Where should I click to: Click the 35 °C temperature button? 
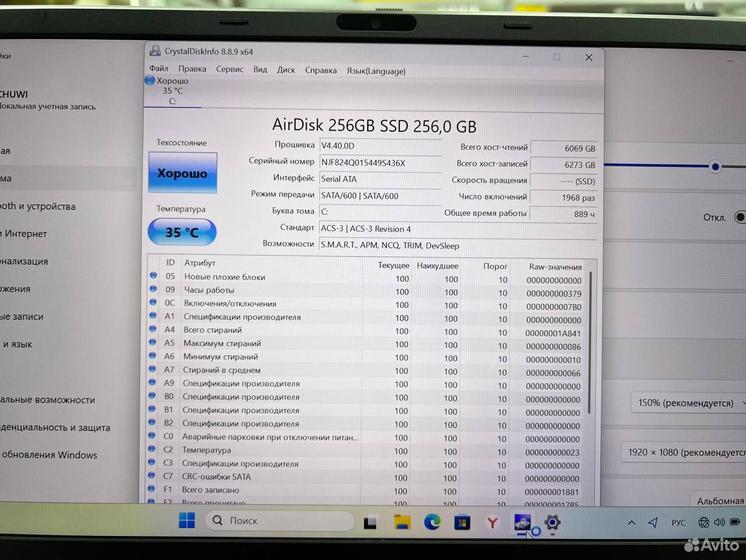182,232
